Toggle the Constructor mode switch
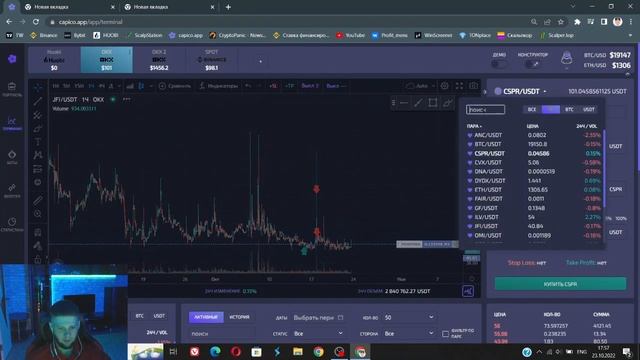640x360 pixels. tap(532, 64)
